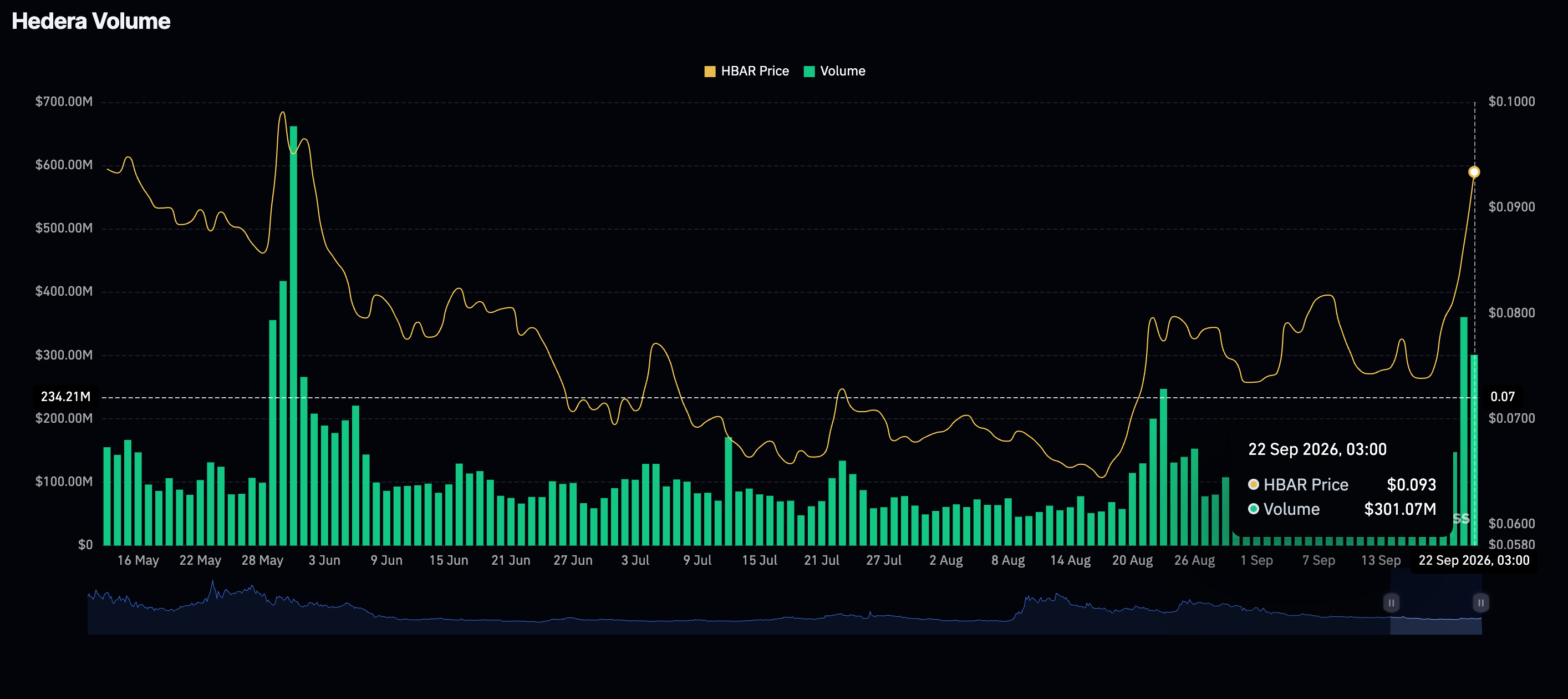Click the '$0.0600' price axis label
This screenshot has width=1568, height=699.
[x=1511, y=524]
